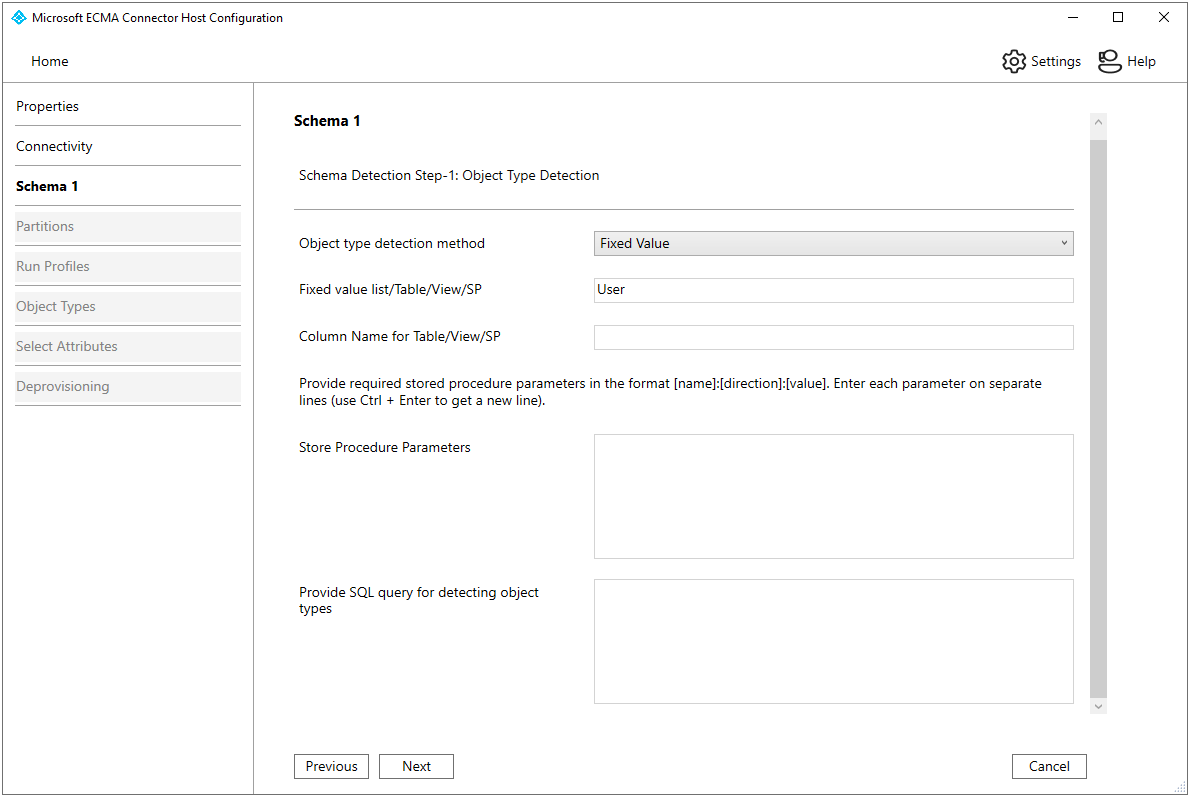Click the Fixed value list field containing User
The image size is (1190, 796).
[833, 290]
